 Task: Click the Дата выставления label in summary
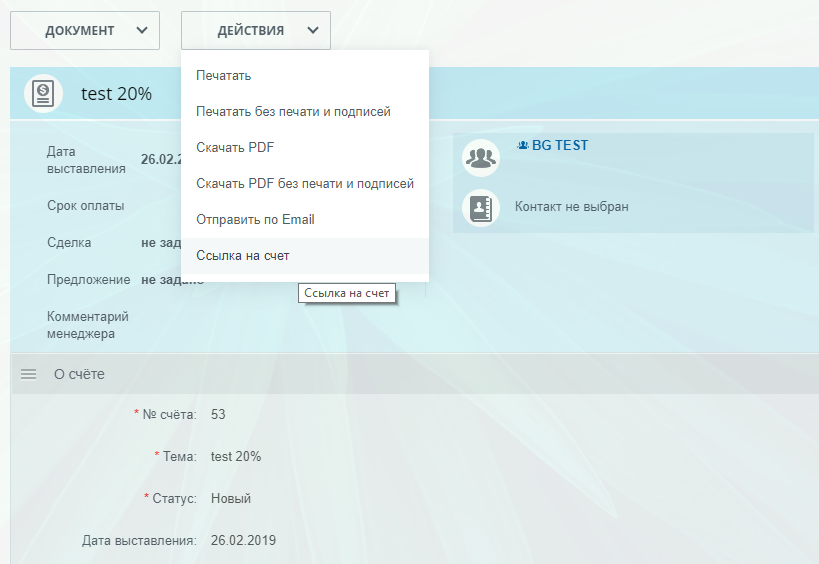pos(86,160)
